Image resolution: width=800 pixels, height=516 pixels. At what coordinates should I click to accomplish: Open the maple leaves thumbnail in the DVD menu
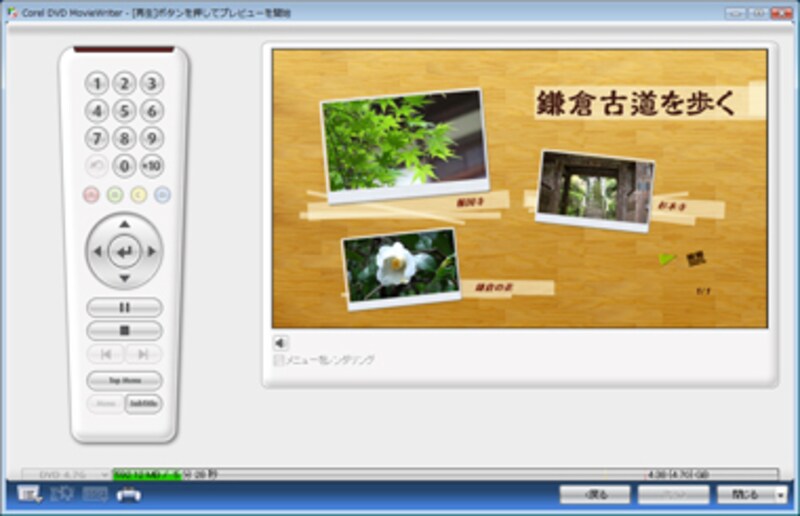click(405, 144)
